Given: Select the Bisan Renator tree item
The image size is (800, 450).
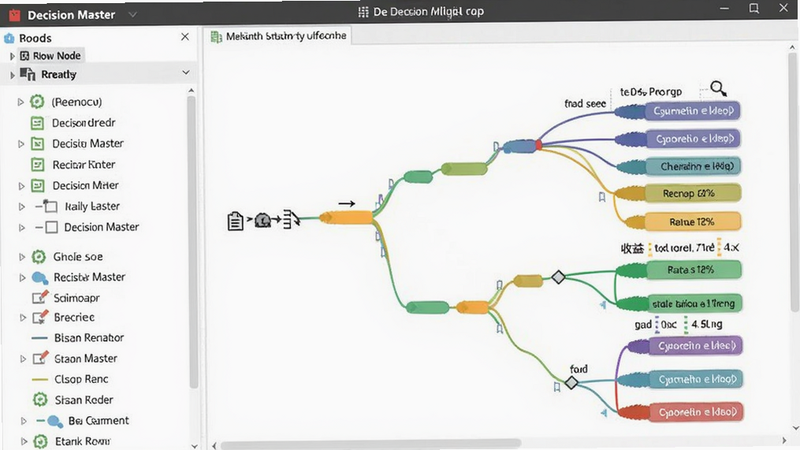Looking at the screenshot, I should 89,338.
